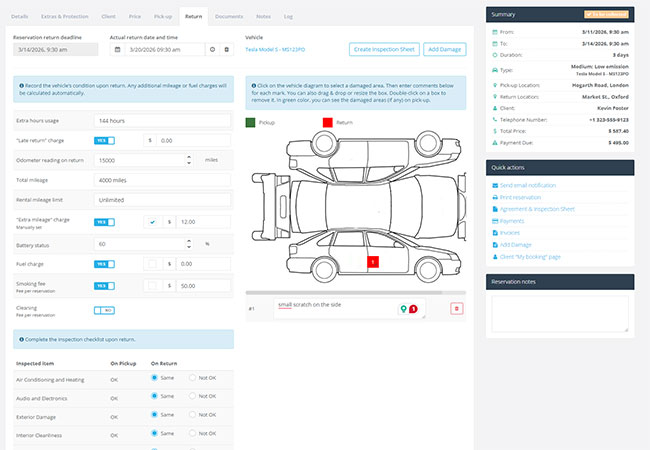Open the Tesla Model S - MS123PO vehicle link

[x=275, y=50]
